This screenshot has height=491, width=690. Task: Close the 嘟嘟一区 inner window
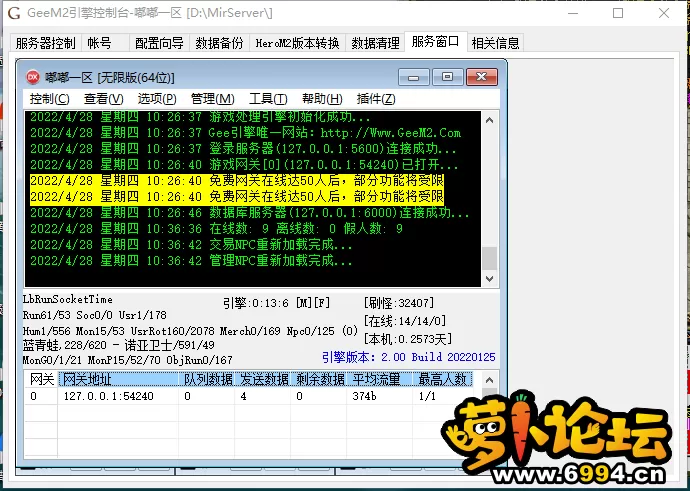point(482,77)
